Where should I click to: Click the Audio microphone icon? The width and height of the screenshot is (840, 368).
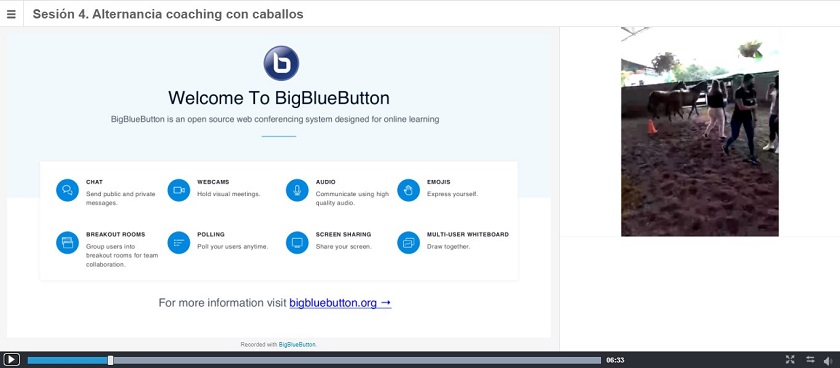297,190
